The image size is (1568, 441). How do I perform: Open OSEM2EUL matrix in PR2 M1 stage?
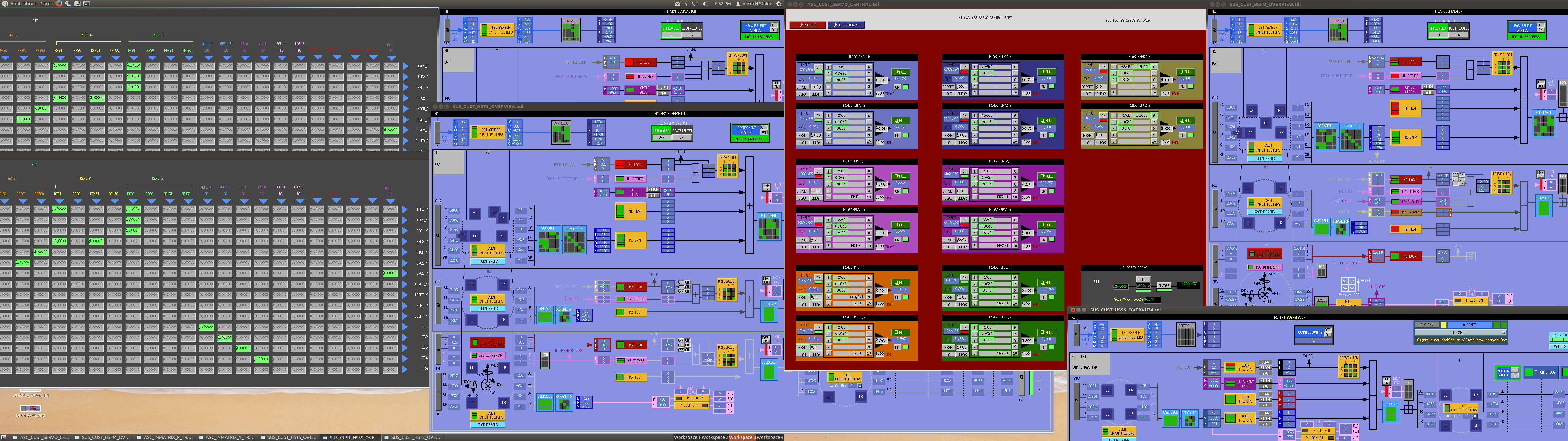pyautogui.click(x=548, y=239)
